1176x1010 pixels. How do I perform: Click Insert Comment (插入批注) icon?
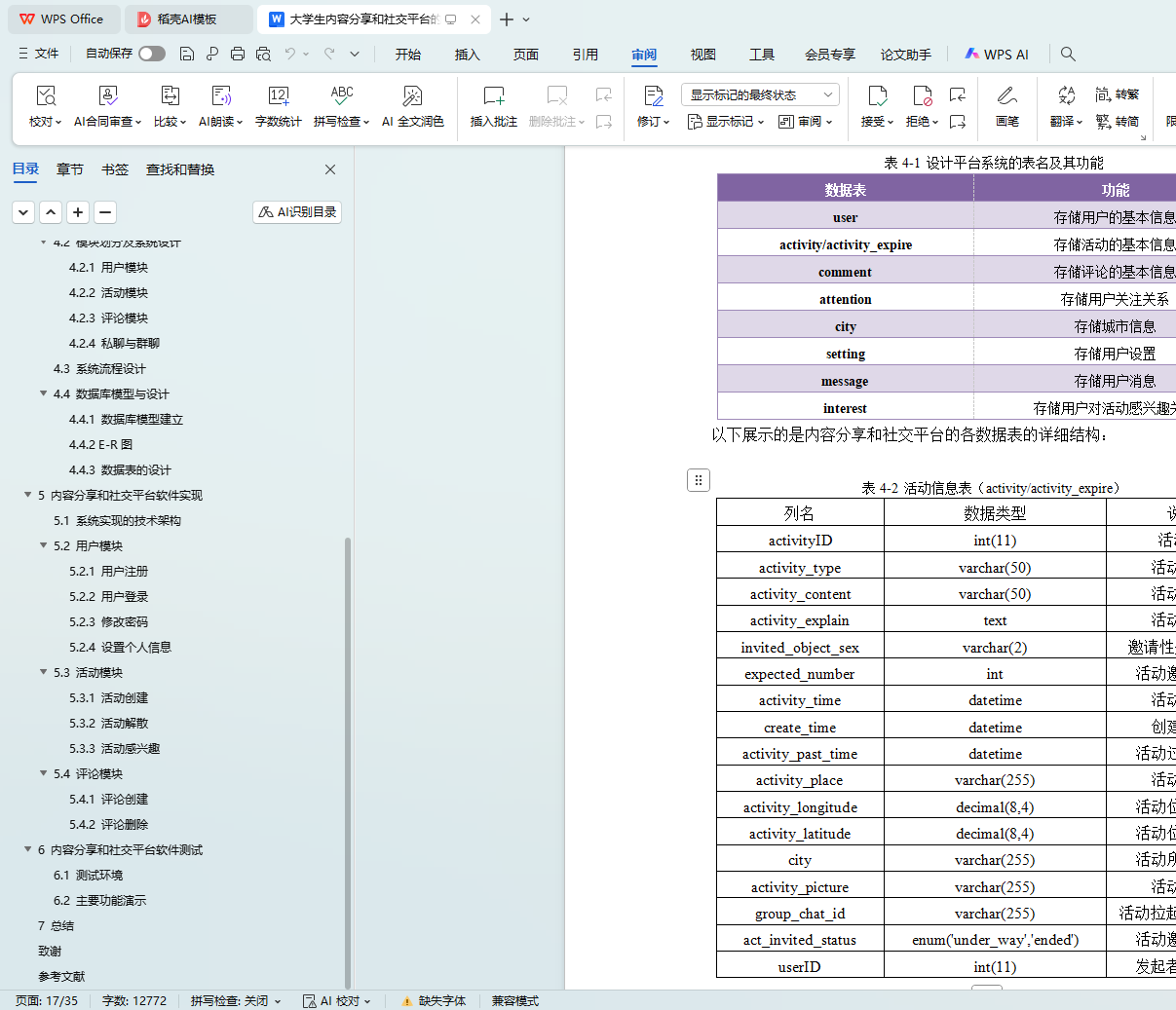(x=493, y=96)
